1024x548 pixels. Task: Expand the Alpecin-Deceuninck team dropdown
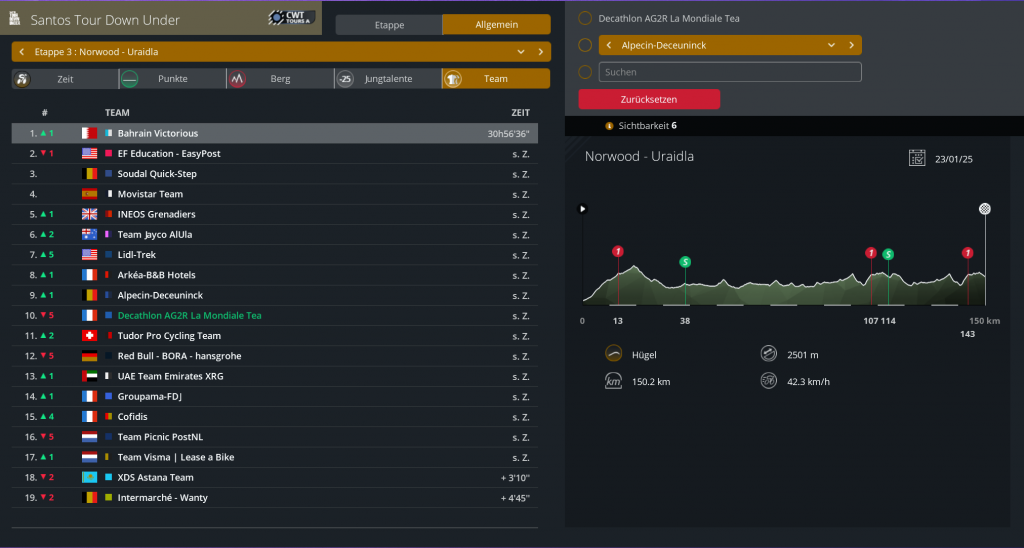(x=830, y=45)
